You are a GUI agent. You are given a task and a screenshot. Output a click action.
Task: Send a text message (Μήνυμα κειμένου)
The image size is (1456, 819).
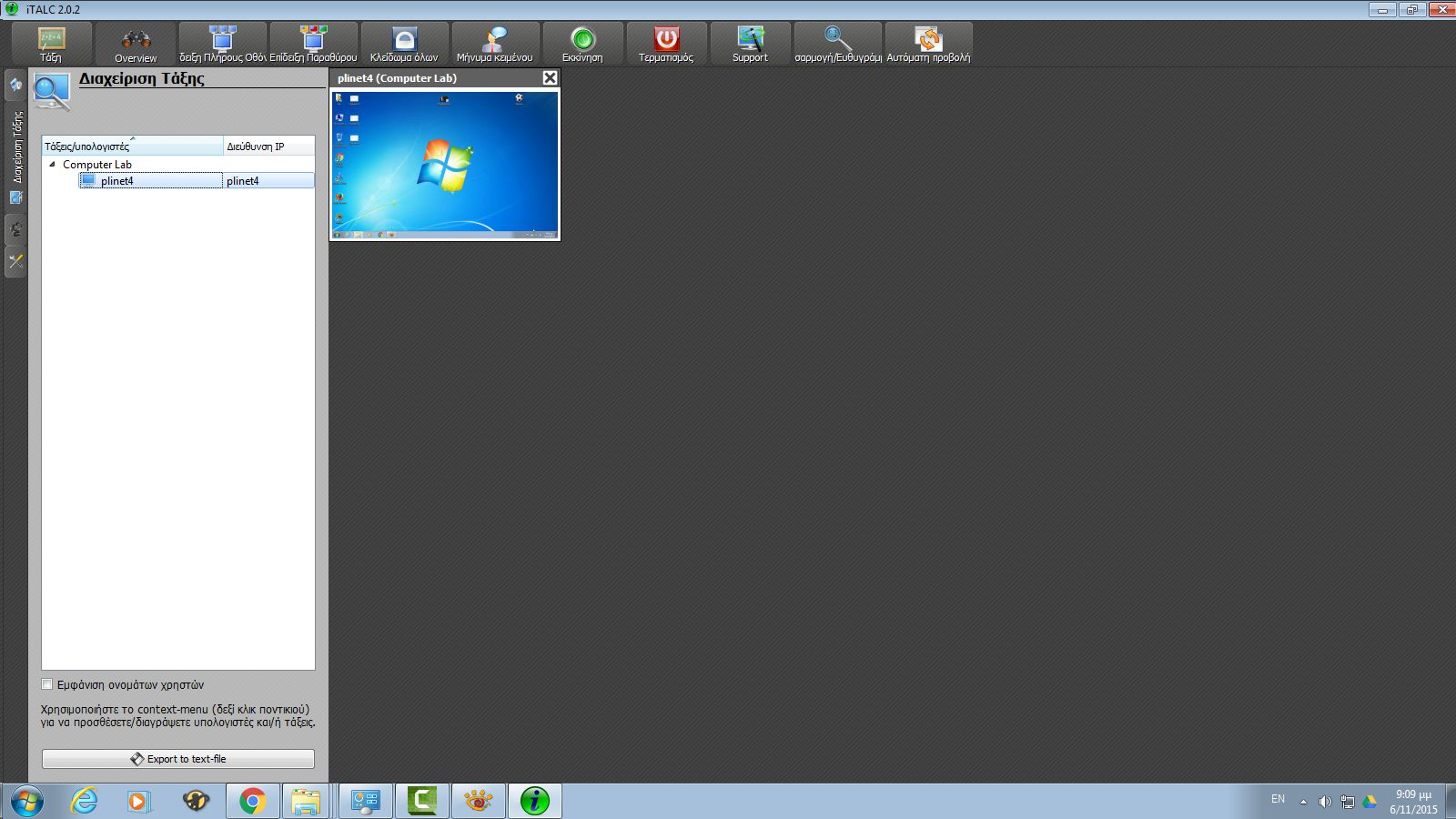pyautogui.click(x=495, y=44)
